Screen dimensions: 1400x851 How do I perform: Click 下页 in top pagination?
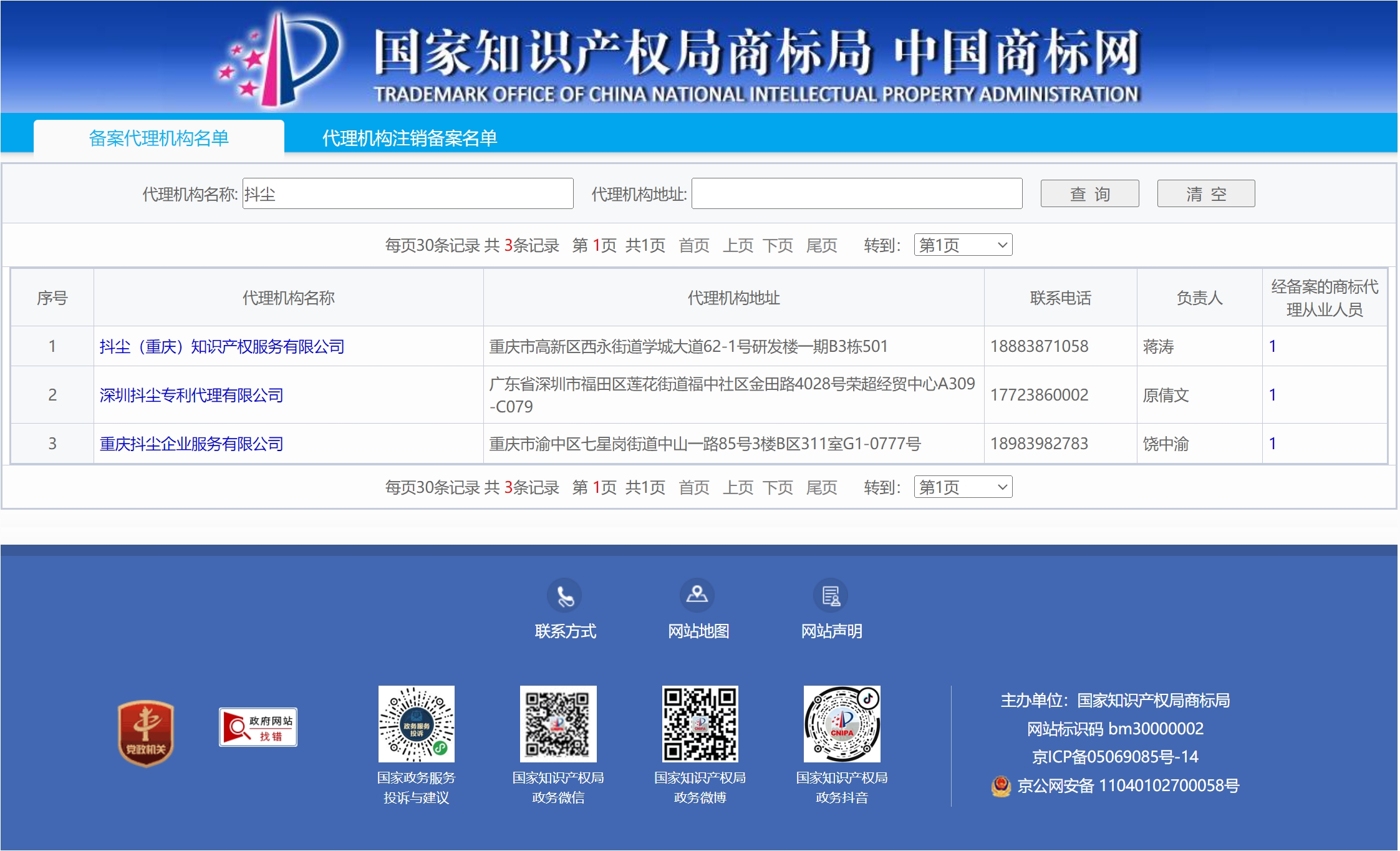coord(778,246)
